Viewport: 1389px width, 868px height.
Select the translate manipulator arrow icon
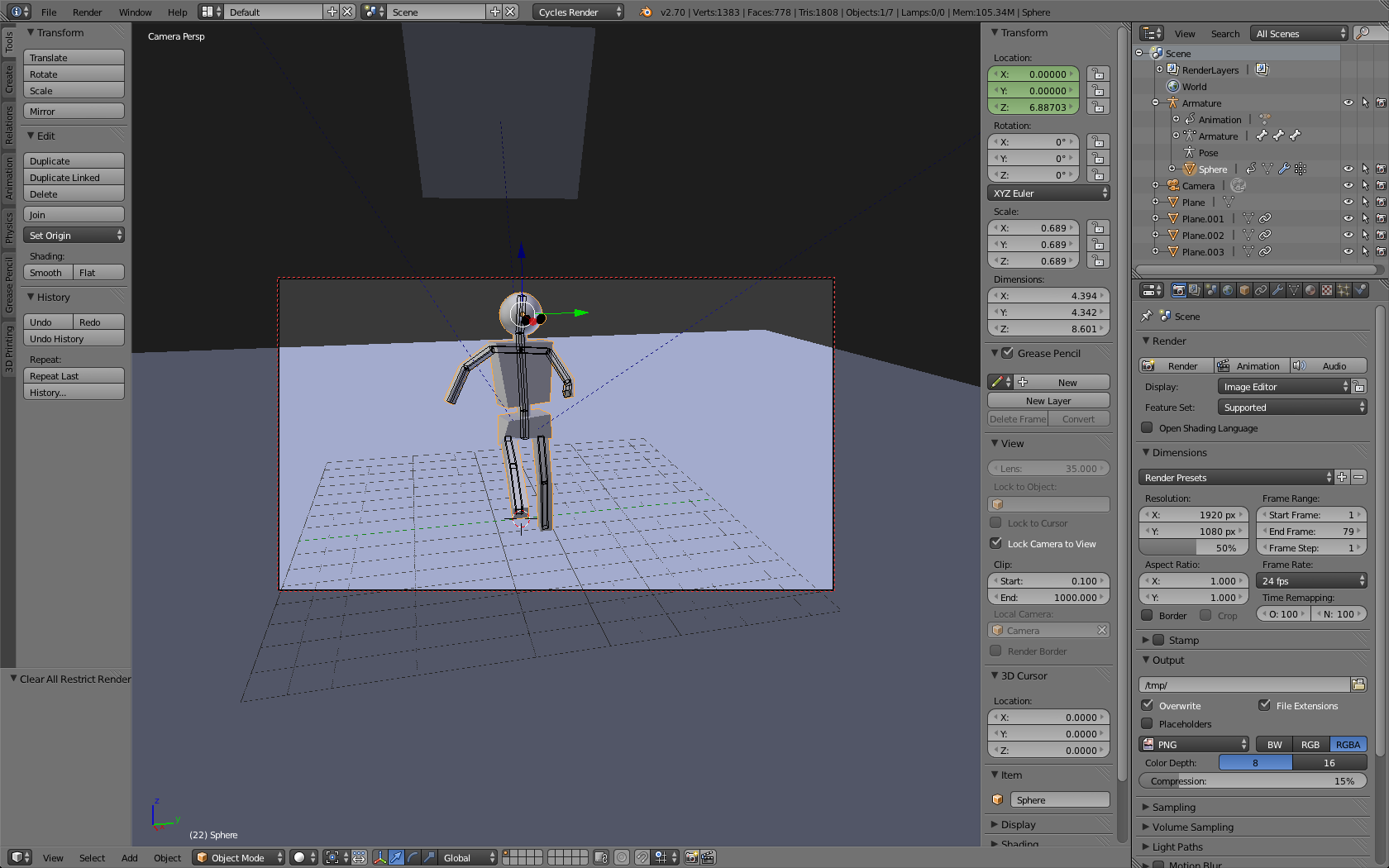[x=396, y=857]
